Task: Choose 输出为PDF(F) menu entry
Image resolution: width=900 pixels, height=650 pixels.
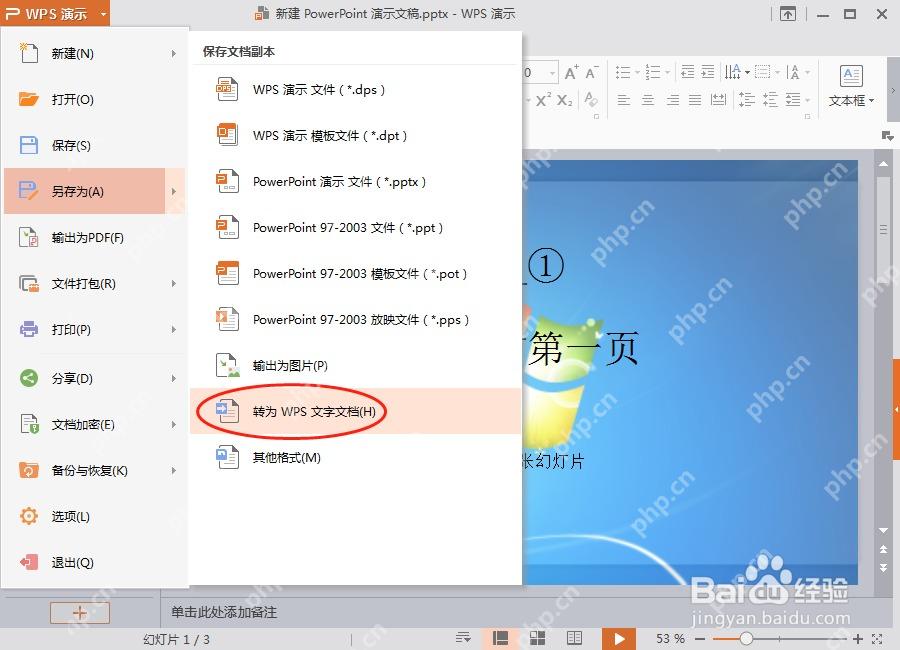Action: click(94, 237)
